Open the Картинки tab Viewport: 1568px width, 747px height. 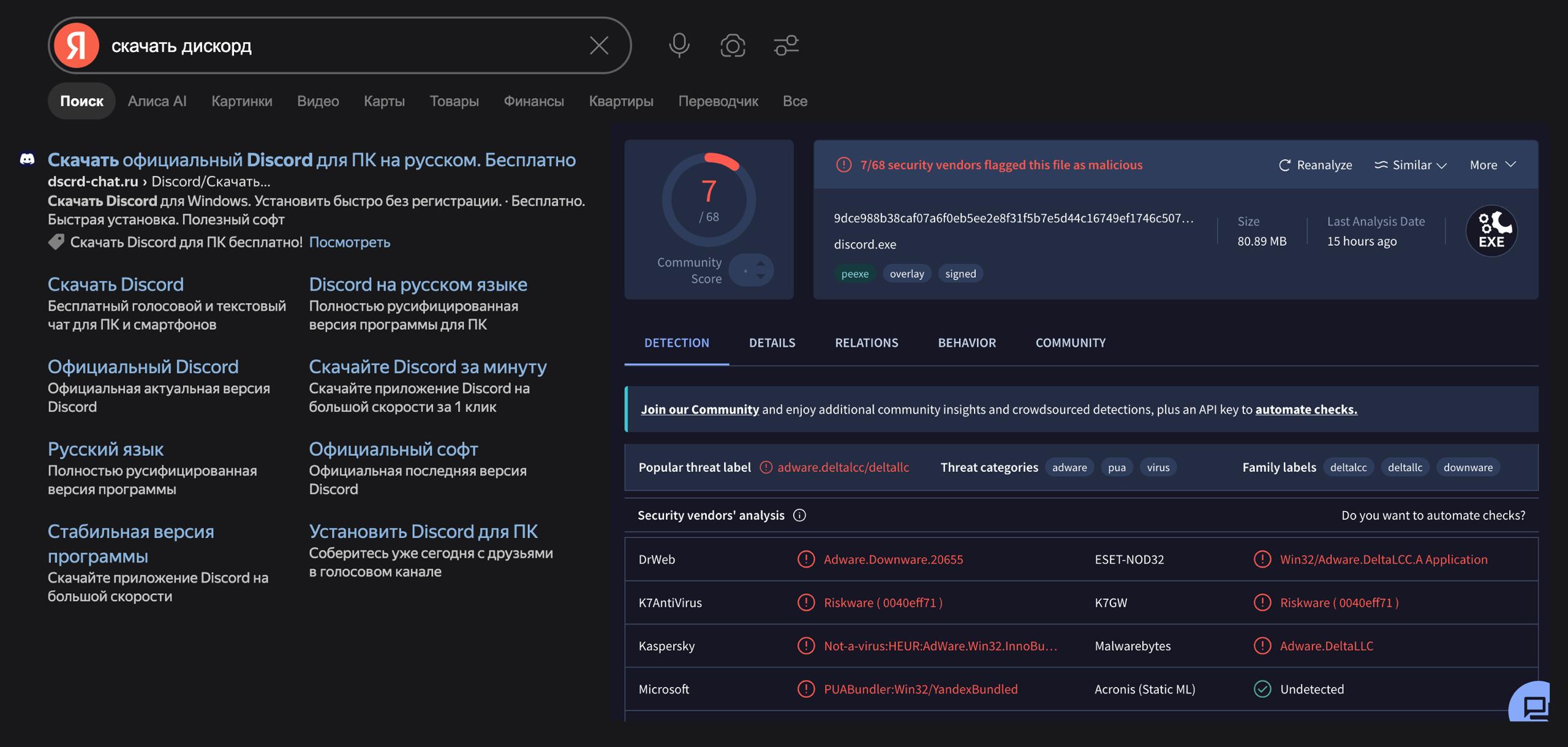pyautogui.click(x=242, y=101)
